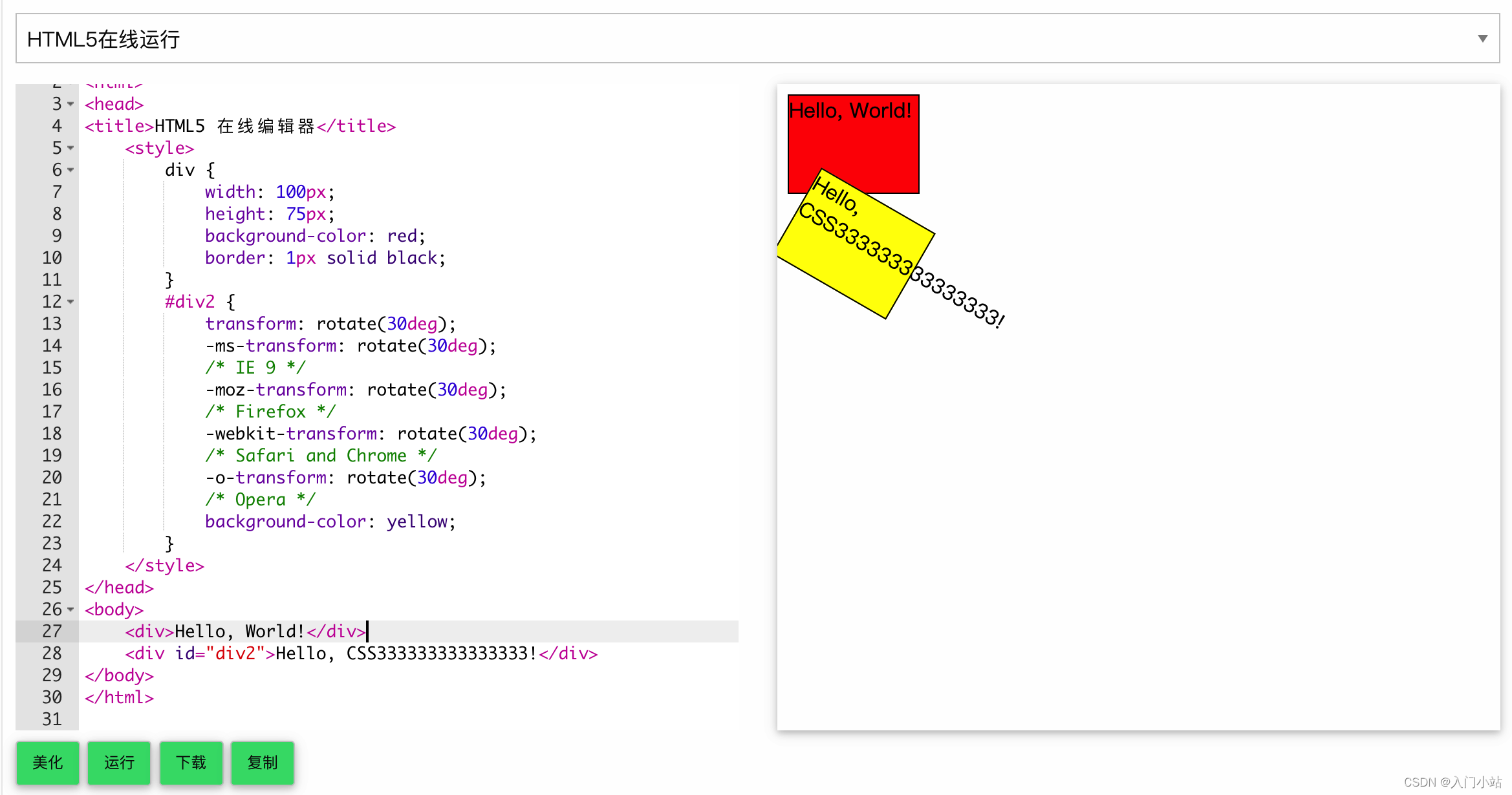Click the background-color: yellow line
Image resolution: width=1512 pixels, height=795 pixels.
tap(330, 522)
